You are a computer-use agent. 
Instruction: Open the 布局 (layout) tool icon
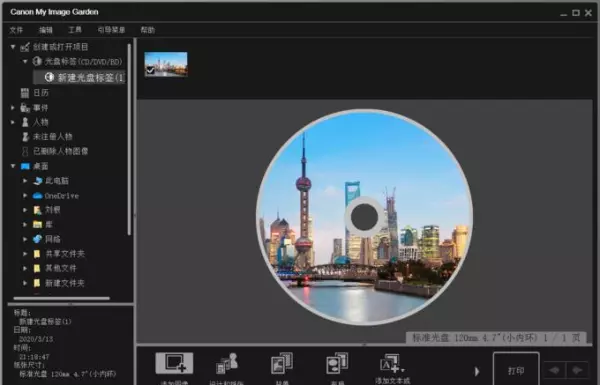pos(337,363)
